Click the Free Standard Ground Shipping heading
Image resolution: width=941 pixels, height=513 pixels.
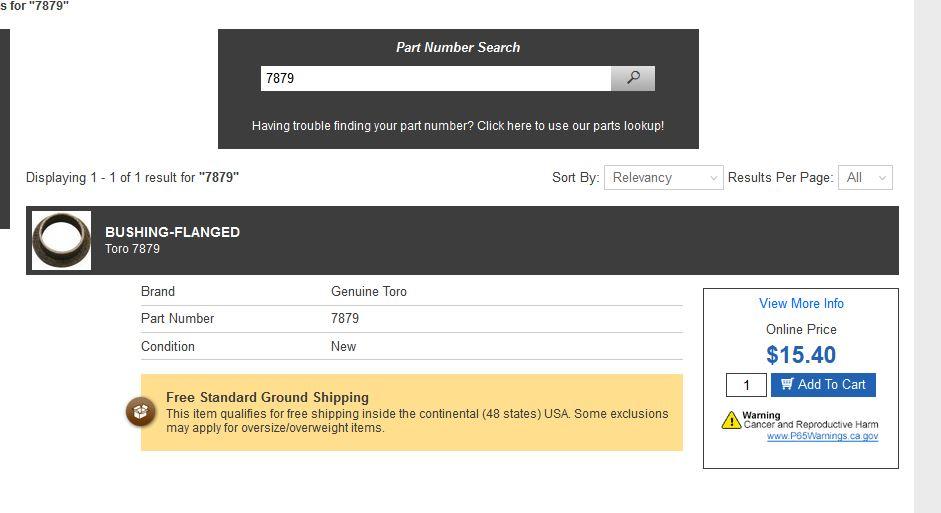pos(267,397)
